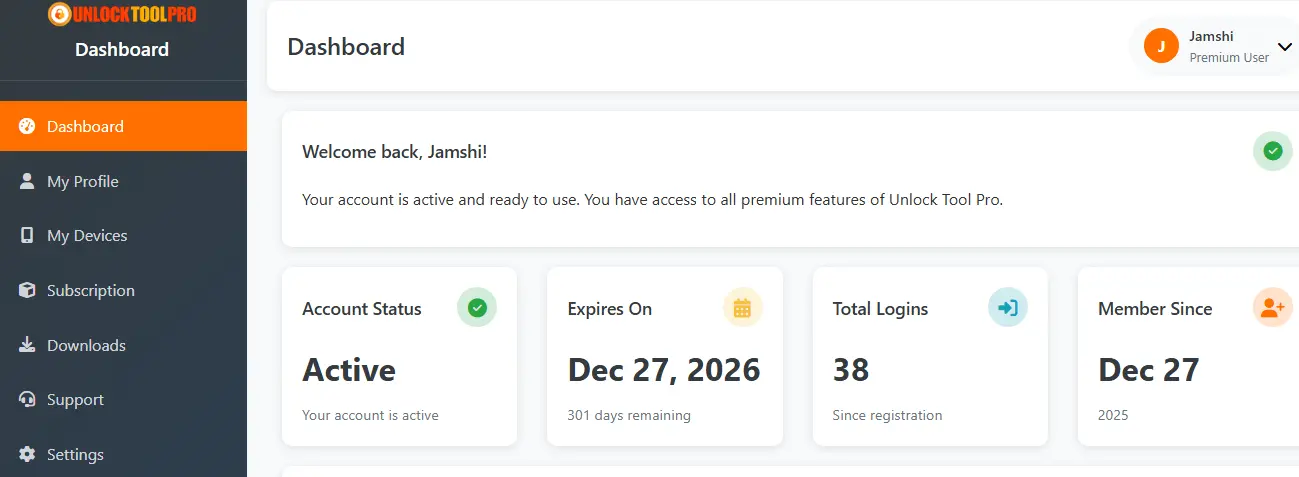Click the Subscription box icon
This screenshot has width=1299, height=477.
click(27, 290)
